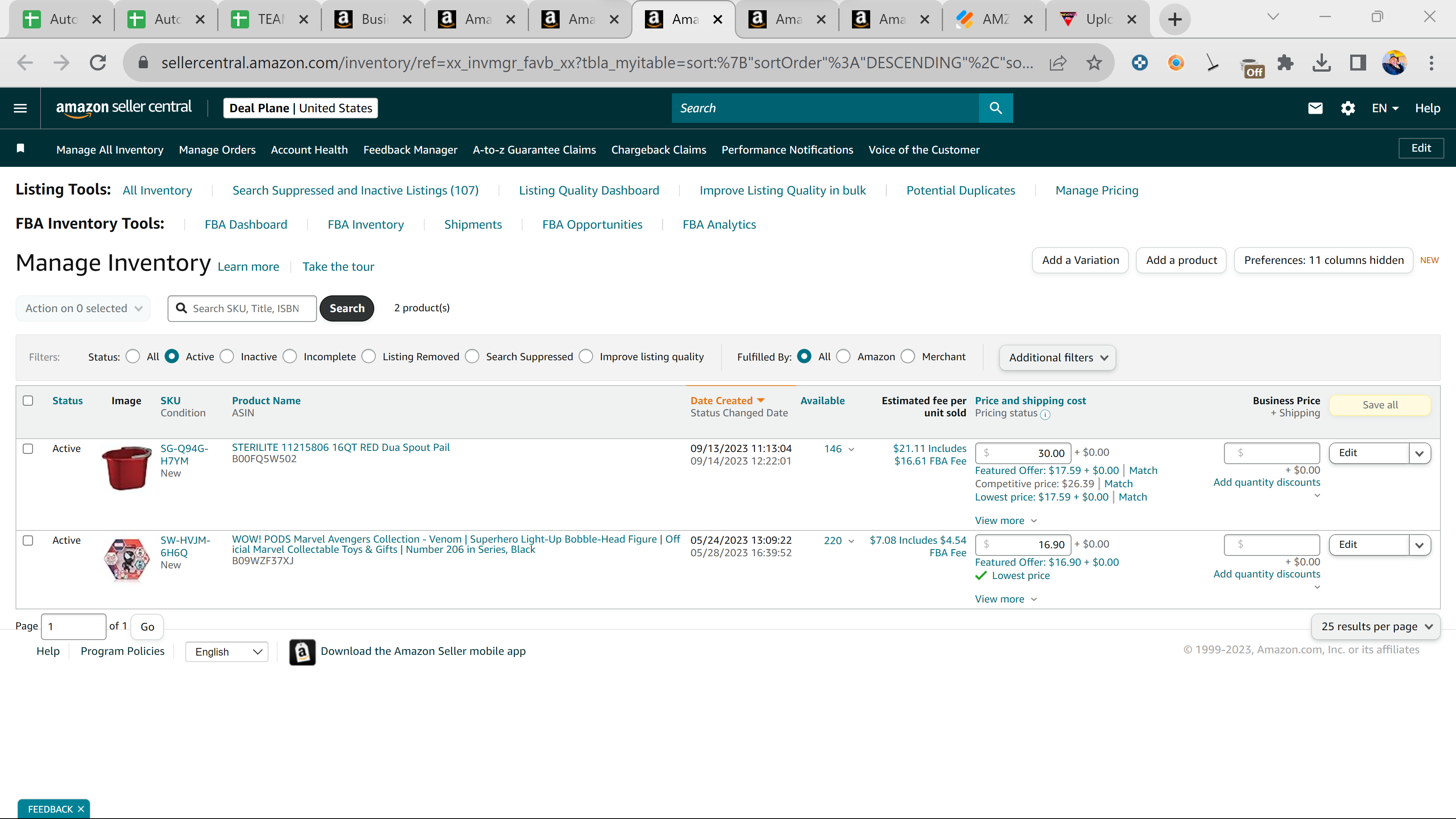Open the EN language dropdown
This screenshot has height=819, width=1456.
pyautogui.click(x=1385, y=108)
